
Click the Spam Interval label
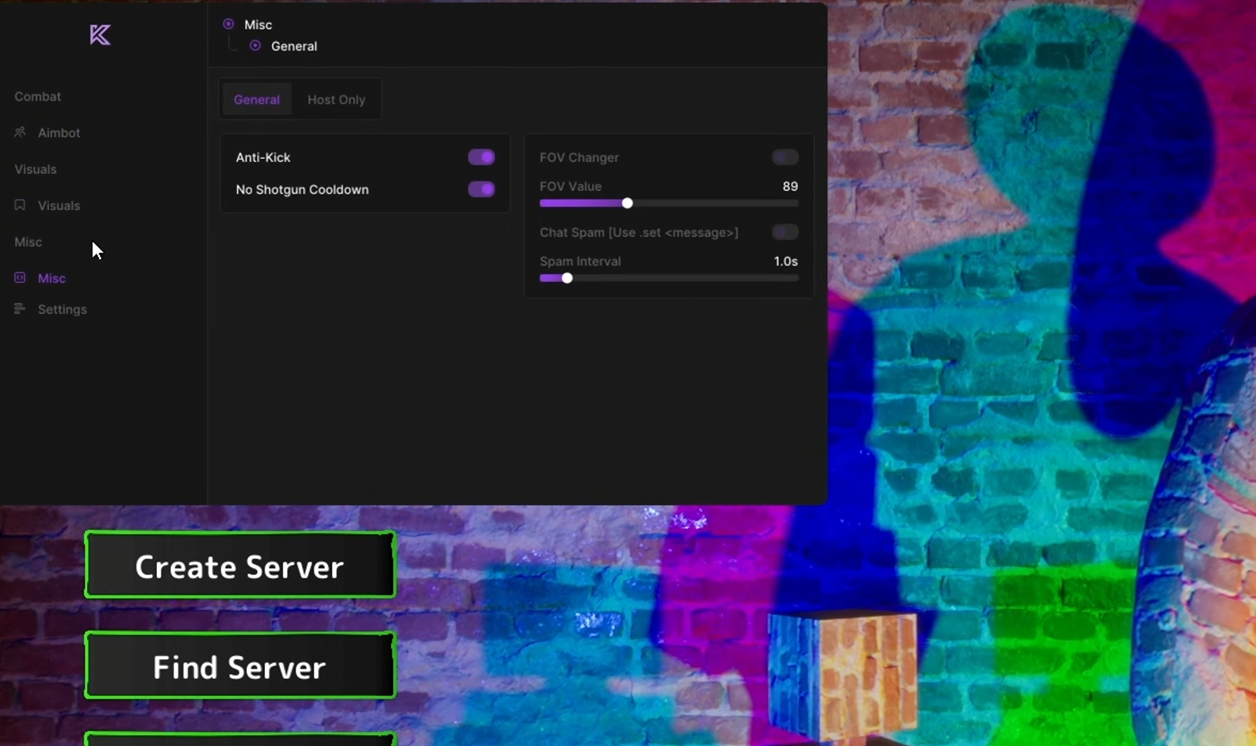coord(580,261)
